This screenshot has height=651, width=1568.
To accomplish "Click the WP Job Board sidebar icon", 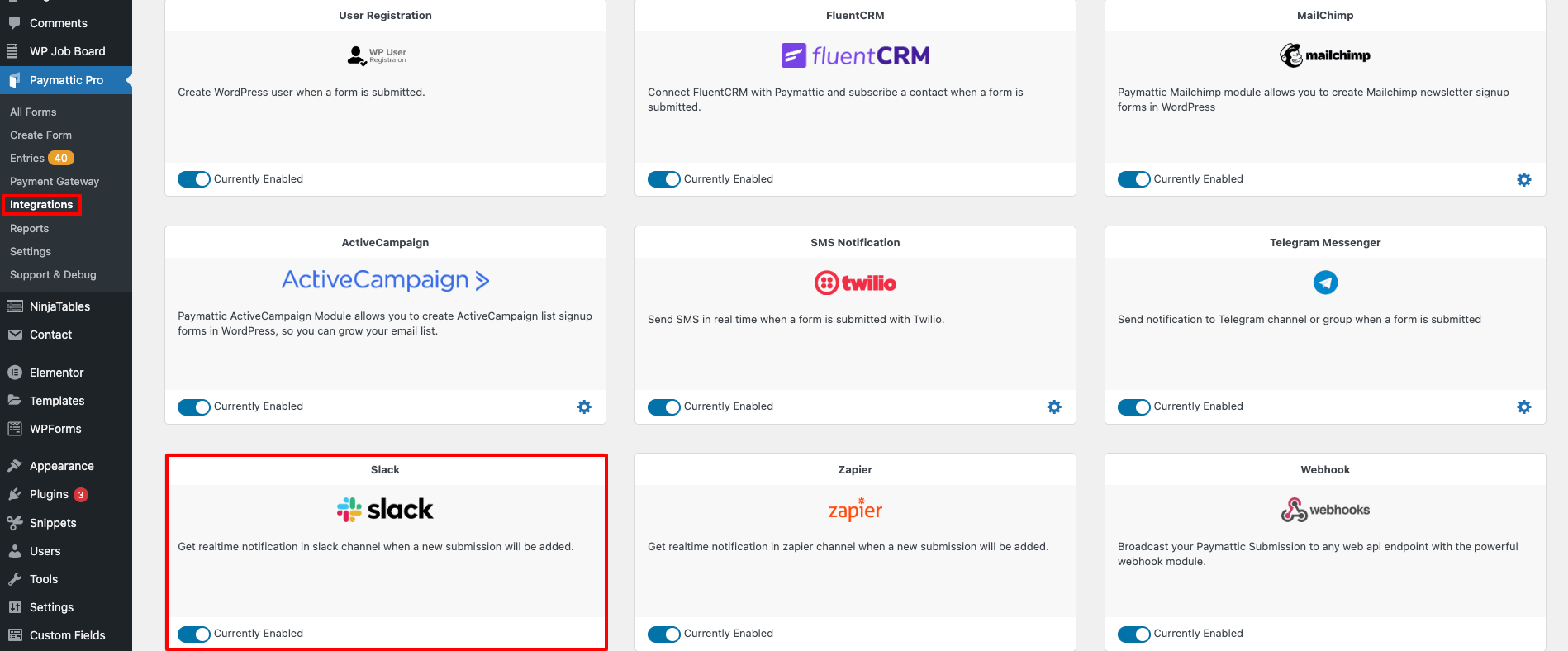I will click(12, 51).
